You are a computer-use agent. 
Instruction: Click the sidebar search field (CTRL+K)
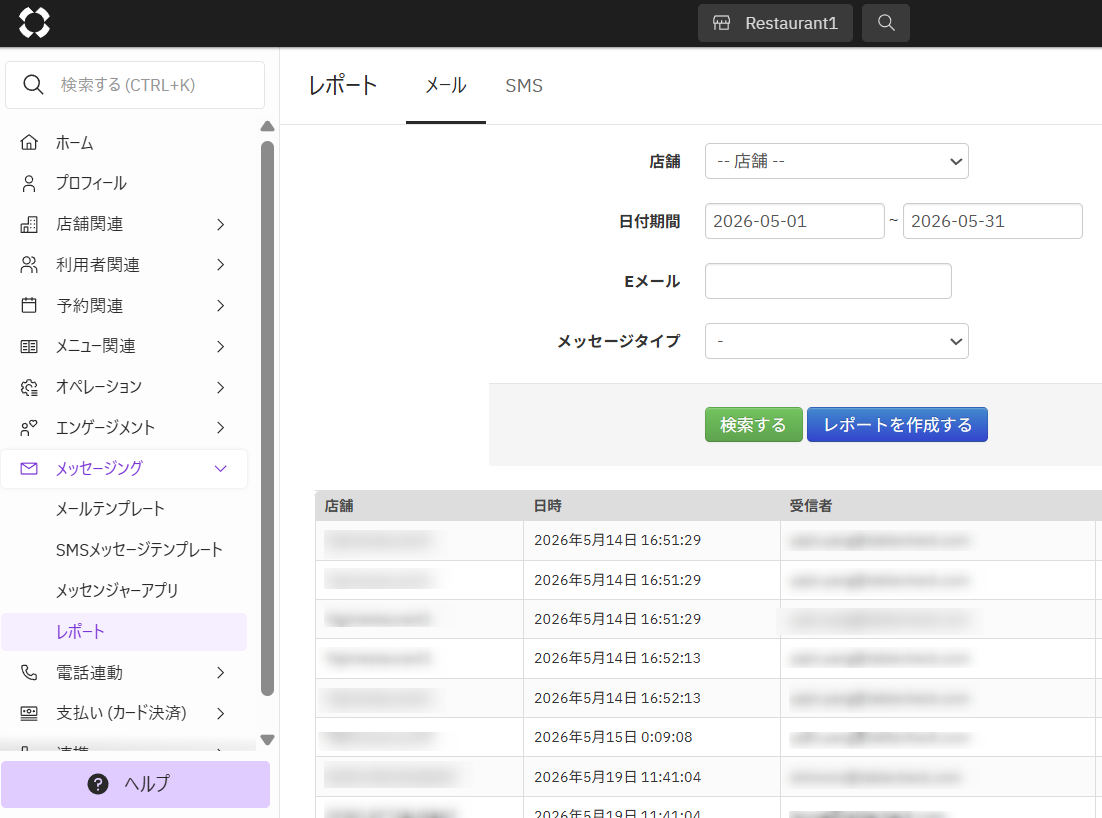(x=135, y=85)
